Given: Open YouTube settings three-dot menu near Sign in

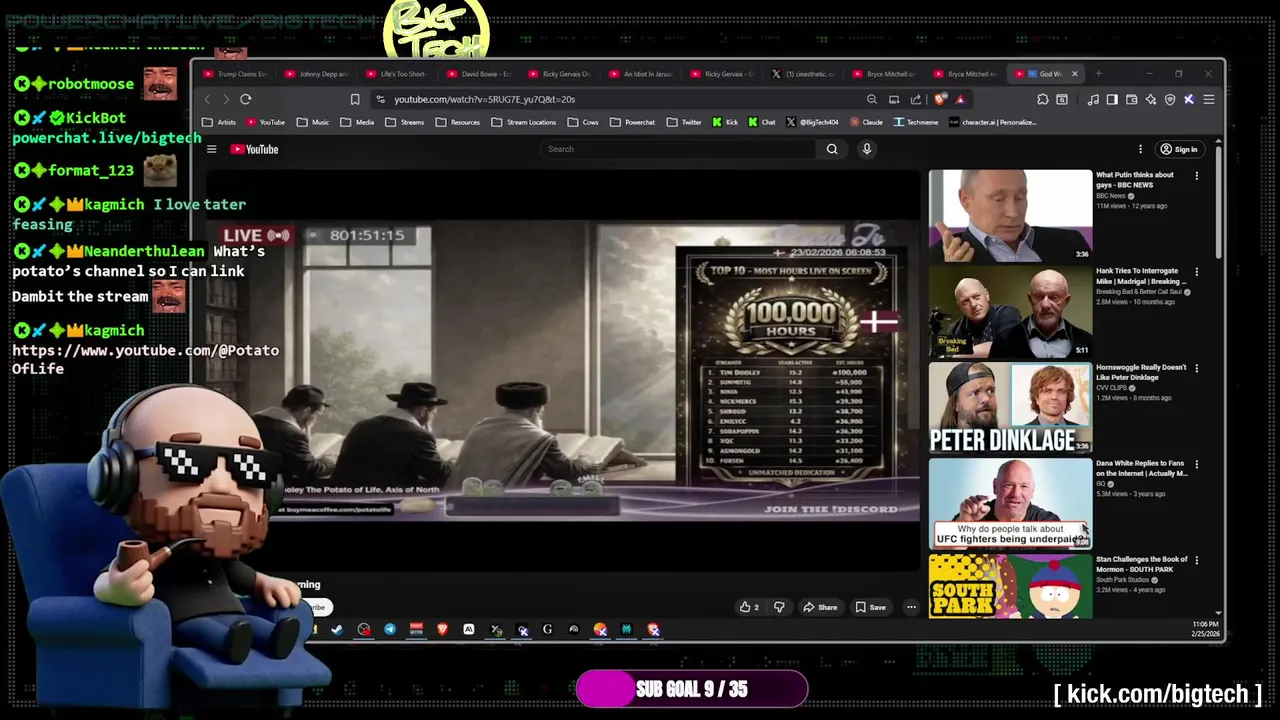Looking at the screenshot, I should click(x=1140, y=149).
